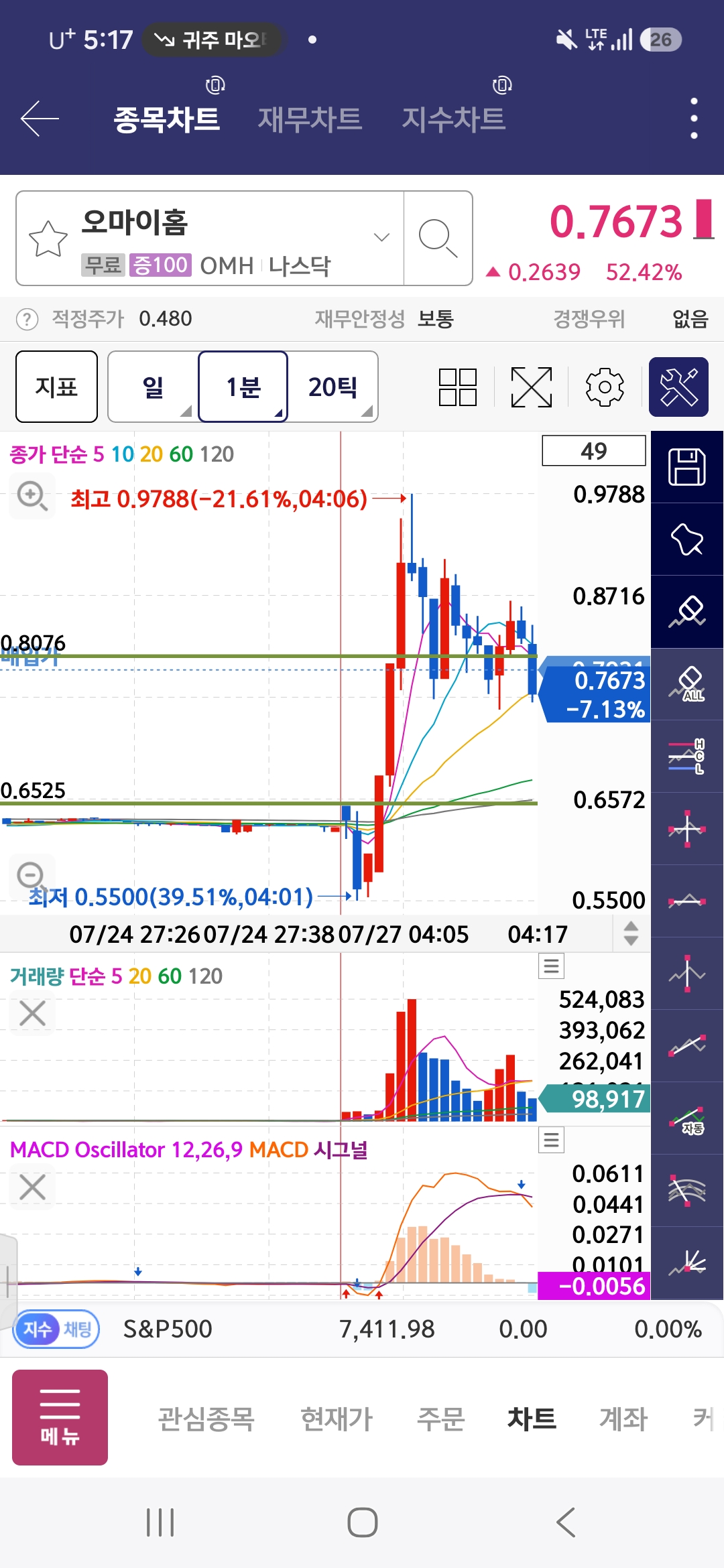724x1568 pixels.
Task: Go to the 차트 bottom tab
Action: click(532, 1418)
